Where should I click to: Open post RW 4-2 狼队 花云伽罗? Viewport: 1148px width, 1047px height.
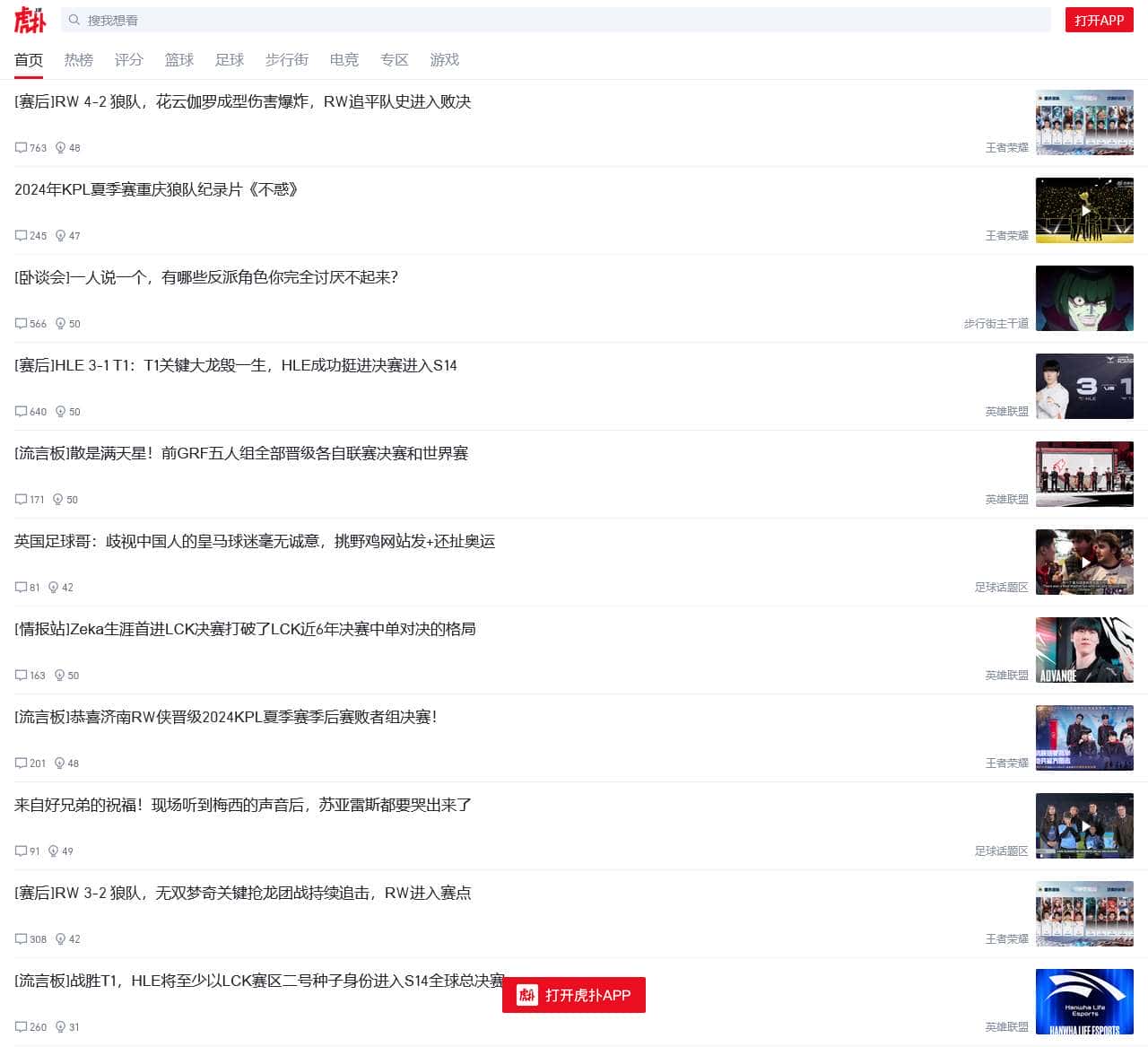[x=243, y=102]
